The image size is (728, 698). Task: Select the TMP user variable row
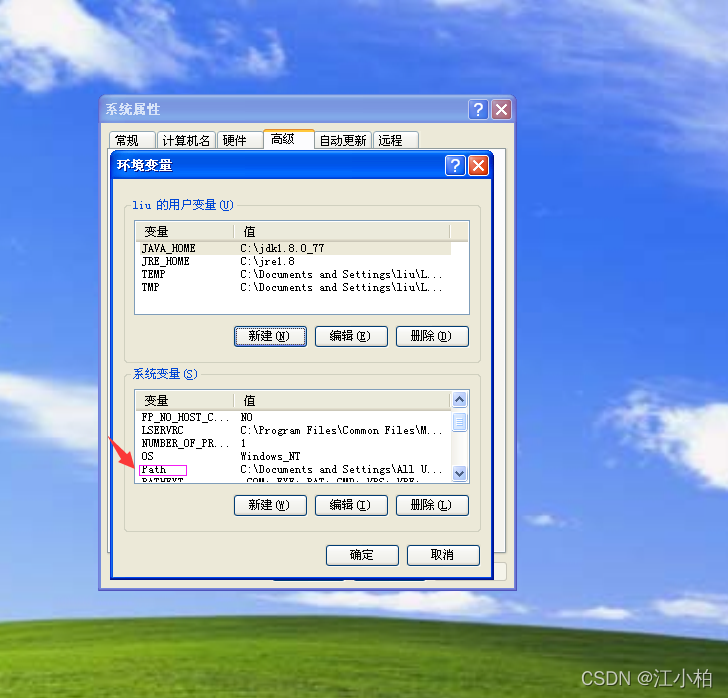click(x=294, y=287)
